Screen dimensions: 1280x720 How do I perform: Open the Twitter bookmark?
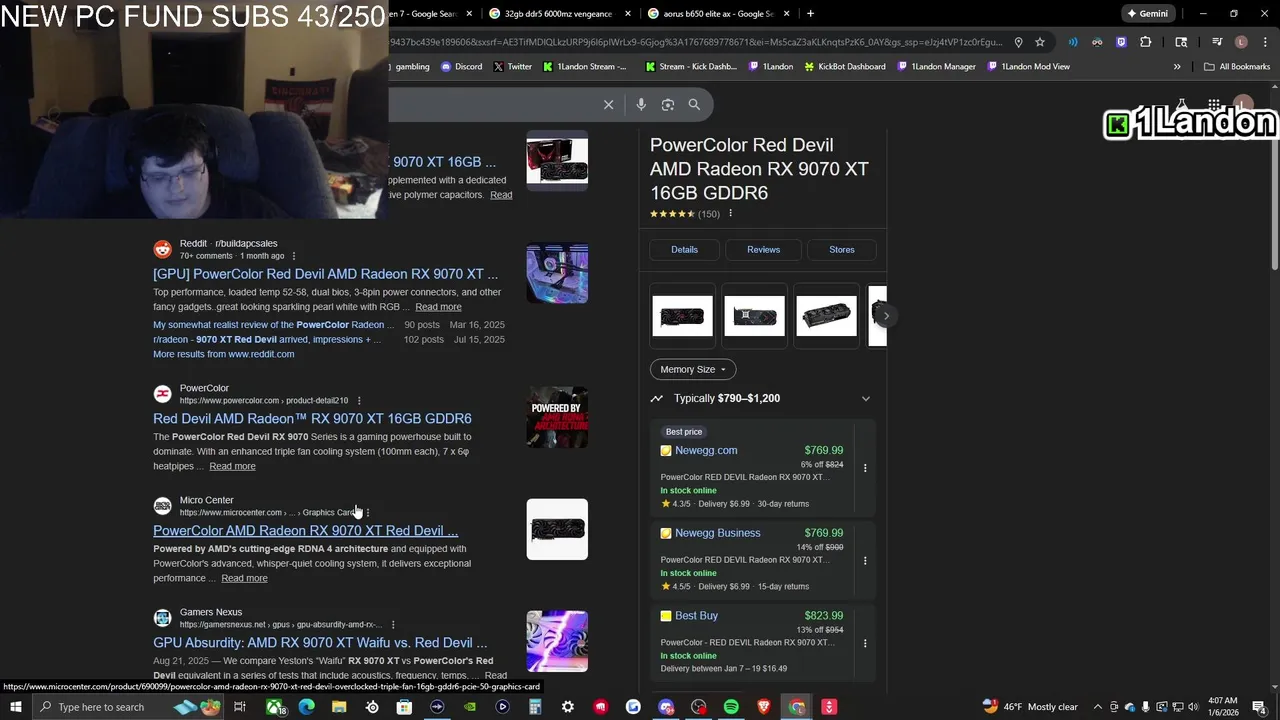[513, 67]
